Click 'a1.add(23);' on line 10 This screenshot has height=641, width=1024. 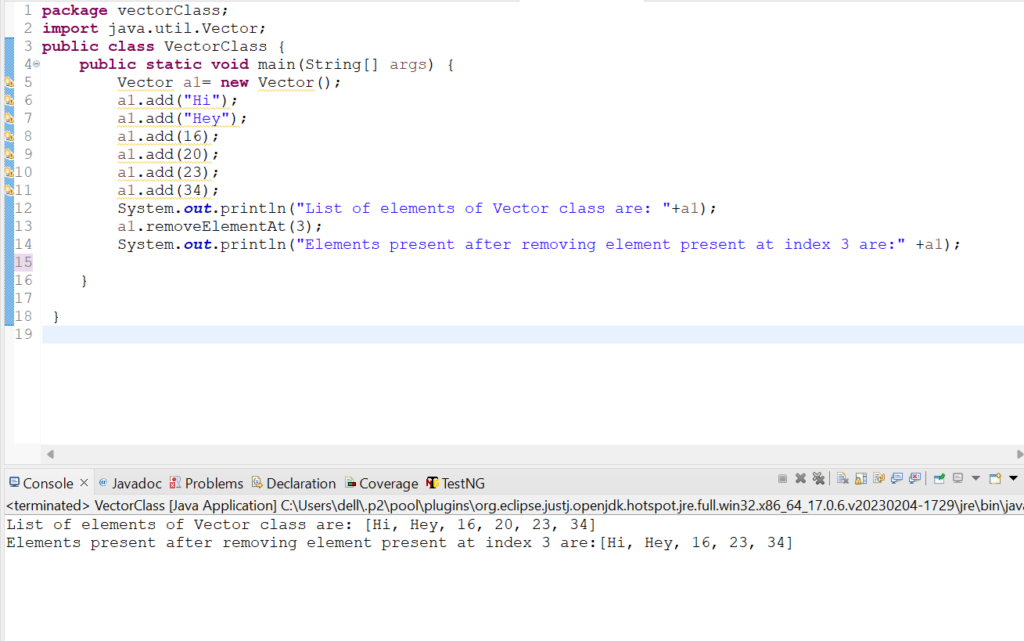(x=168, y=172)
